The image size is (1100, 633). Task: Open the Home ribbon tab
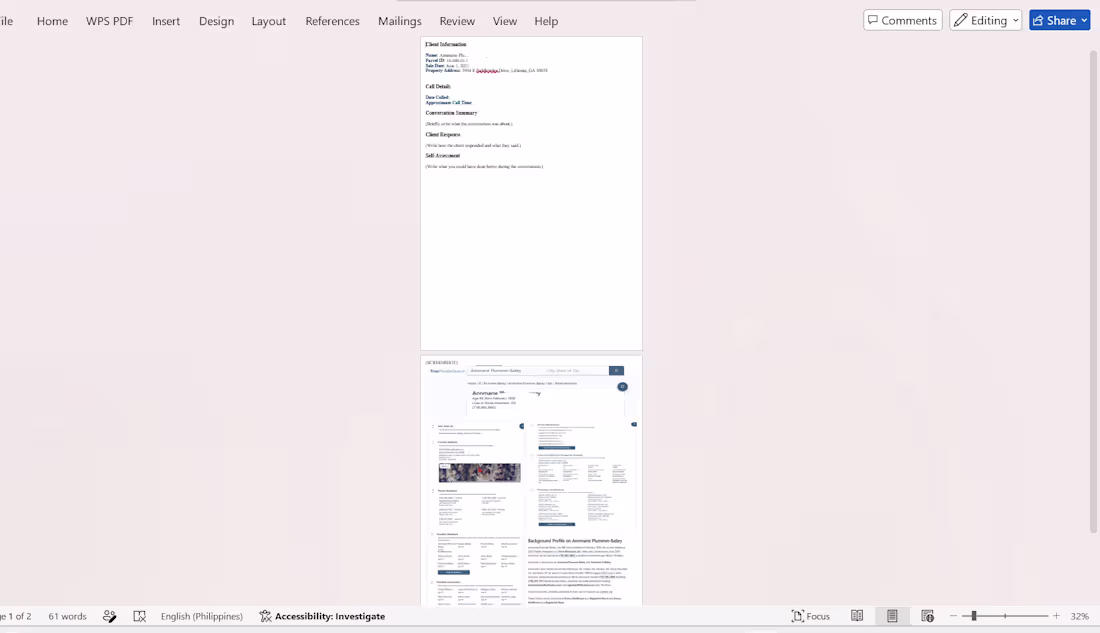(x=52, y=21)
